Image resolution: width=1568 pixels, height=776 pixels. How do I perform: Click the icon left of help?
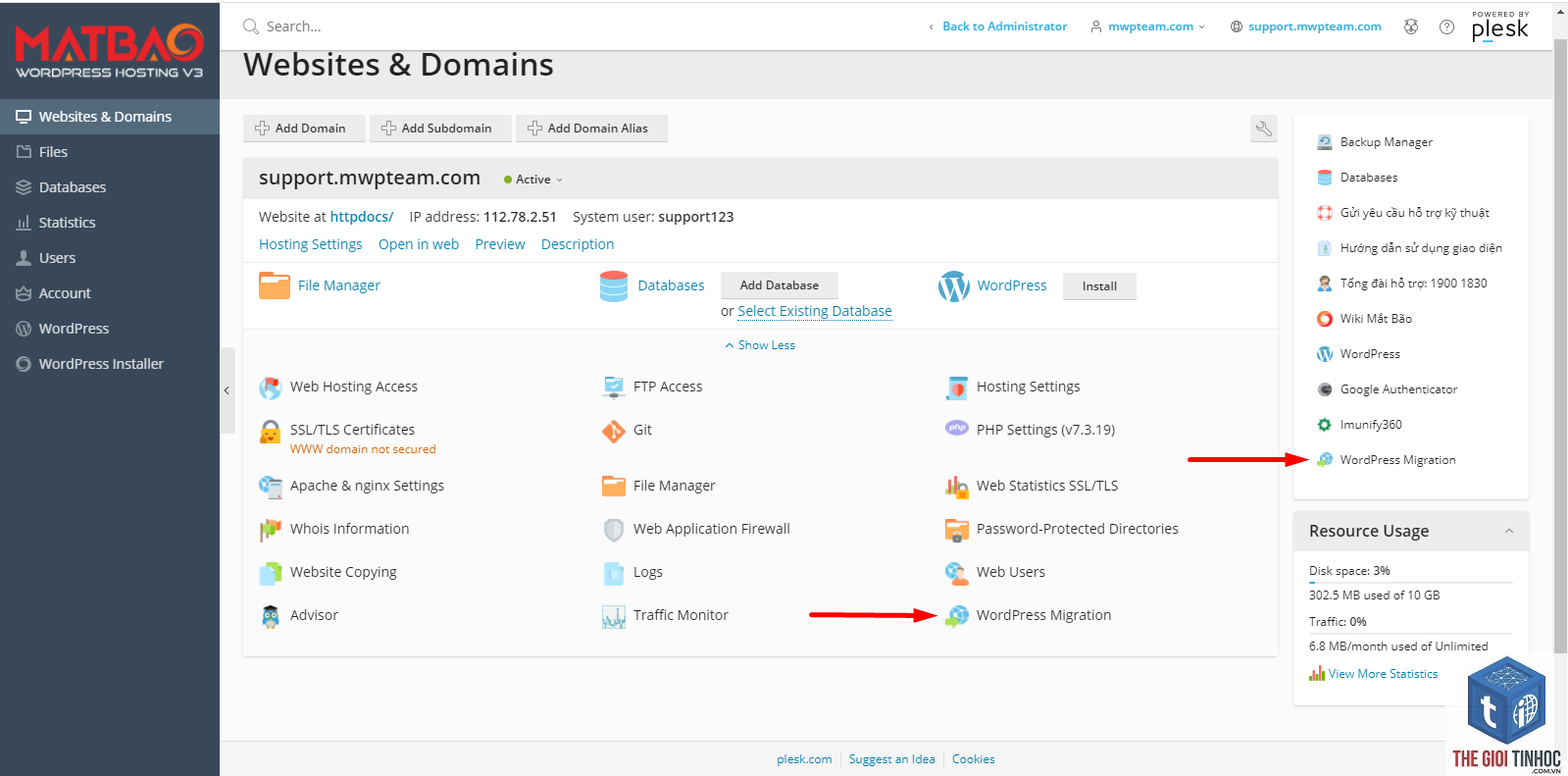1411,26
